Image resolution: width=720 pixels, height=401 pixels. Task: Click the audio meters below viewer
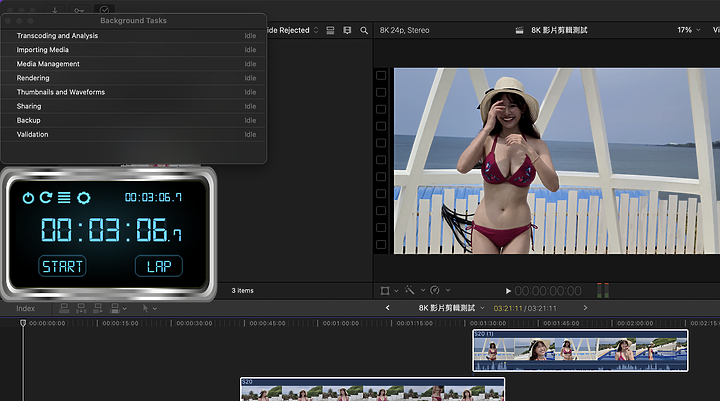point(602,290)
